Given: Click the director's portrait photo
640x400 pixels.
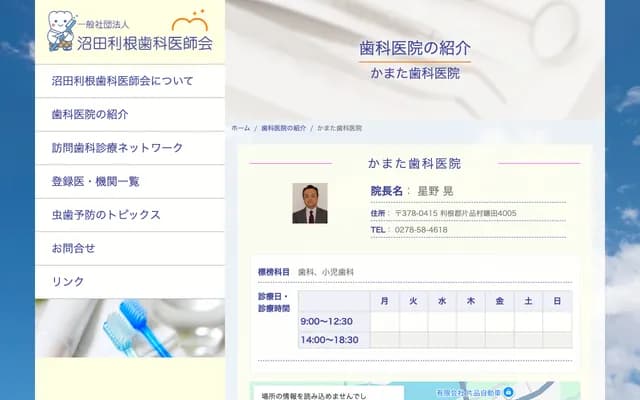Looking at the screenshot, I should coord(309,203).
